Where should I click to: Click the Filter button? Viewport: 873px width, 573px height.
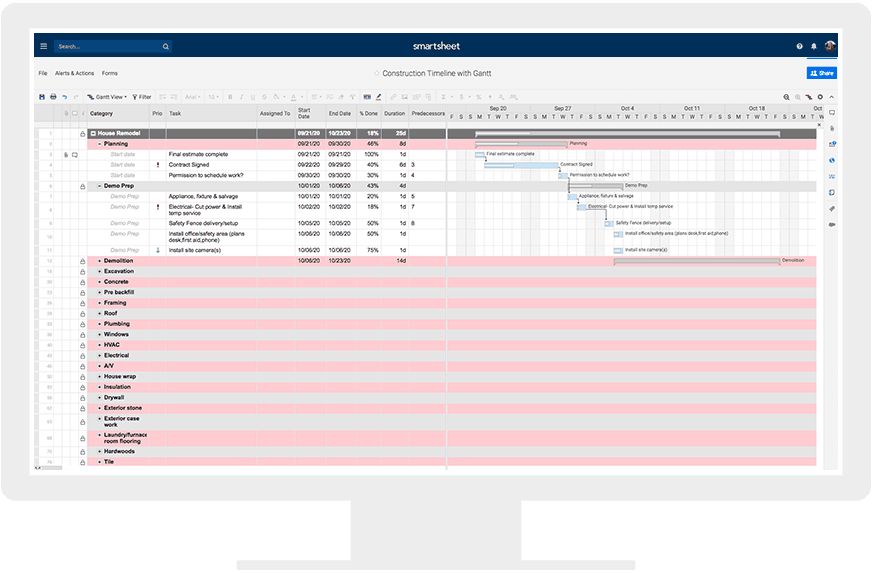click(x=141, y=97)
